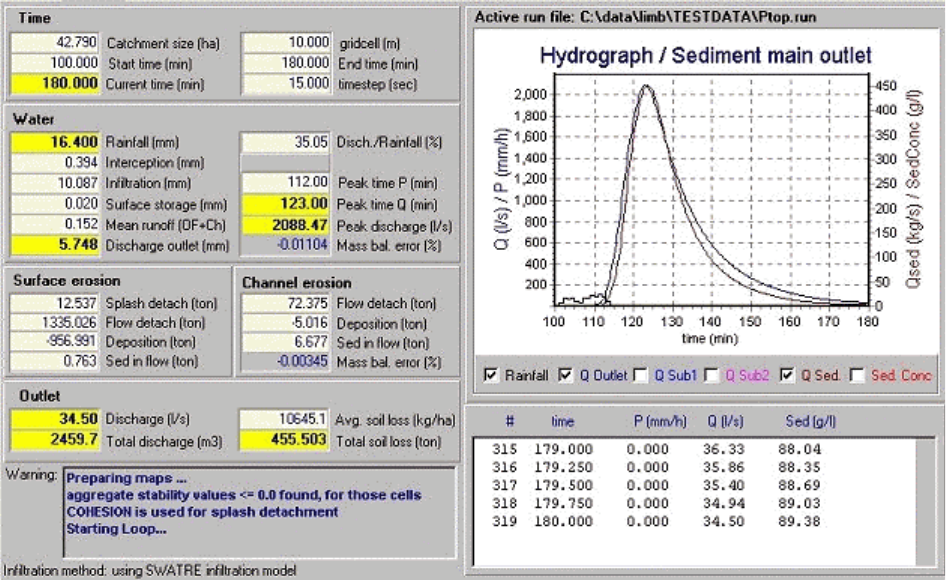Click the Hydrograph / Sediment main outlet title
Viewport: 946px width, 580px height.
pos(705,56)
